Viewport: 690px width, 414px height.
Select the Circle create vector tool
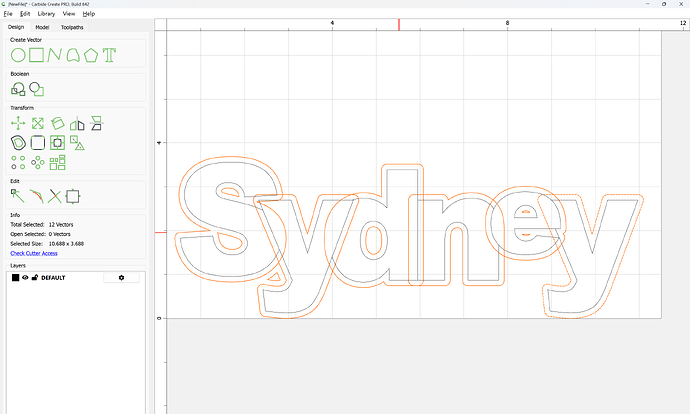18,55
